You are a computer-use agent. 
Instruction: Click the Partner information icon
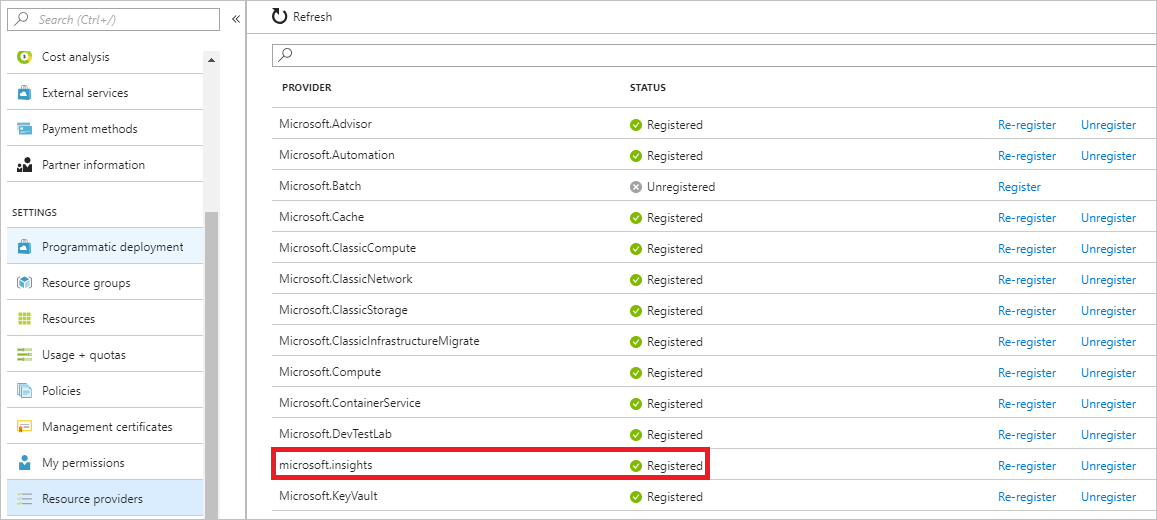tap(24, 165)
